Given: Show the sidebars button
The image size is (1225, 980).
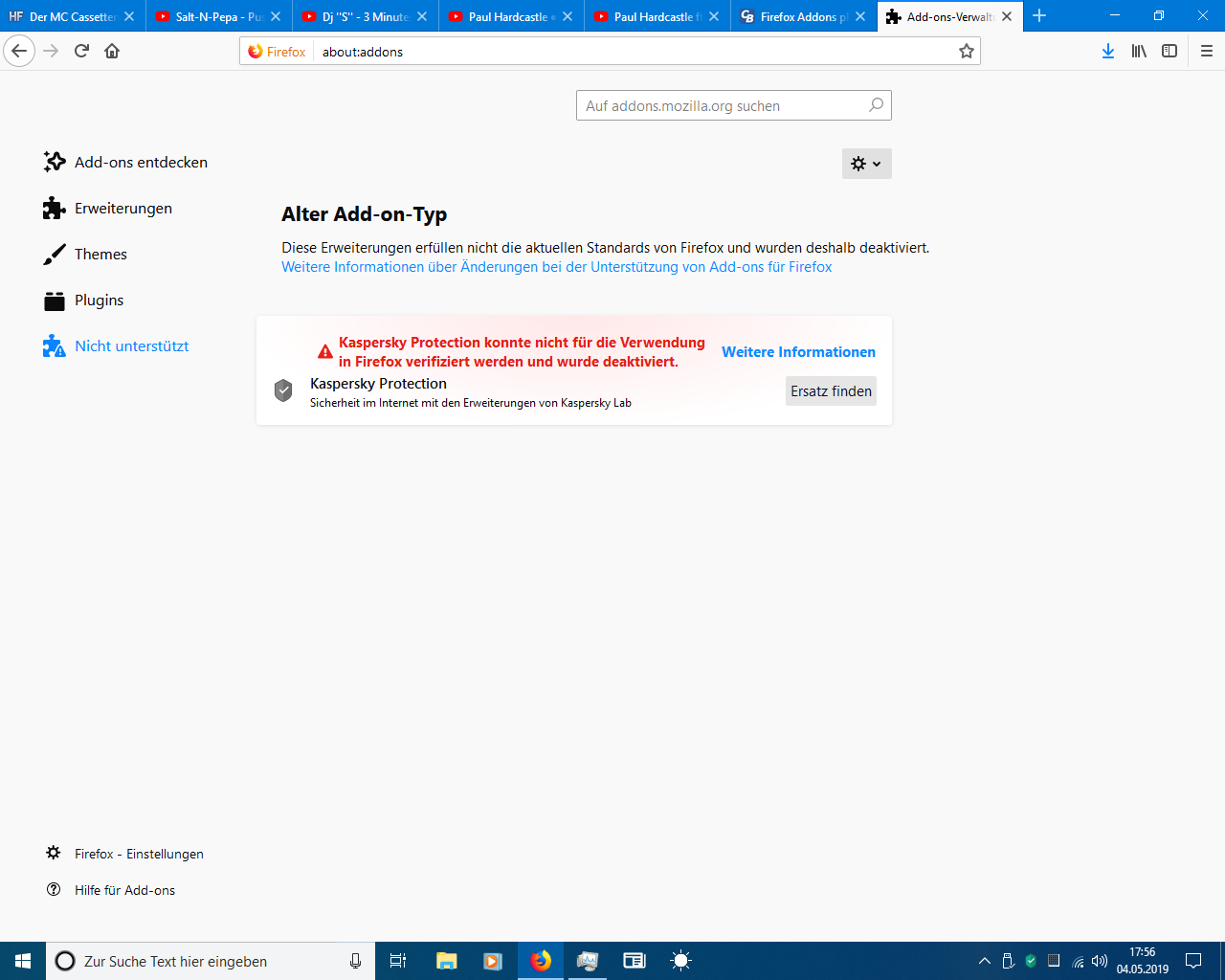Looking at the screenshot, I should pos(1169,51).
